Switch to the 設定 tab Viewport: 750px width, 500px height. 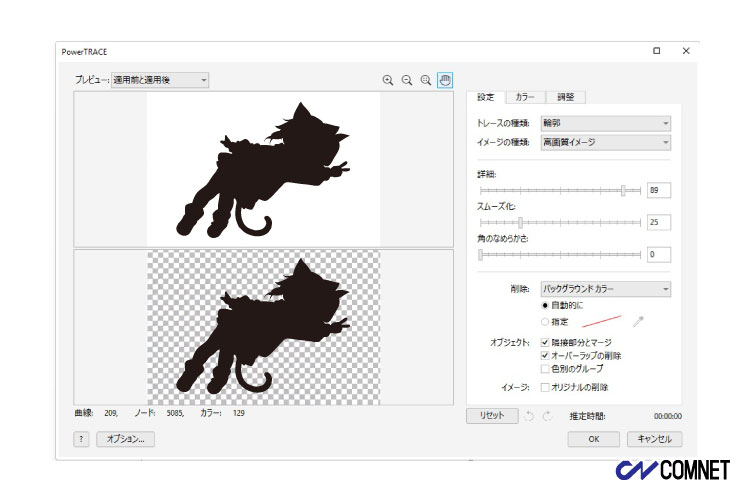[x=485, y=97]
